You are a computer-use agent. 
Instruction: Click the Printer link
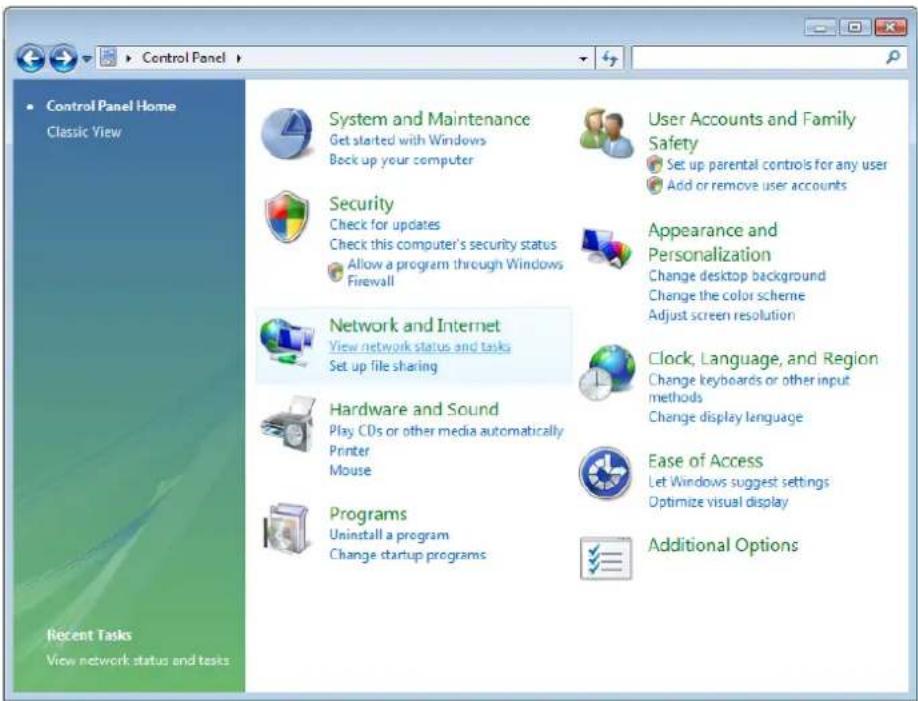coord(349,450)
